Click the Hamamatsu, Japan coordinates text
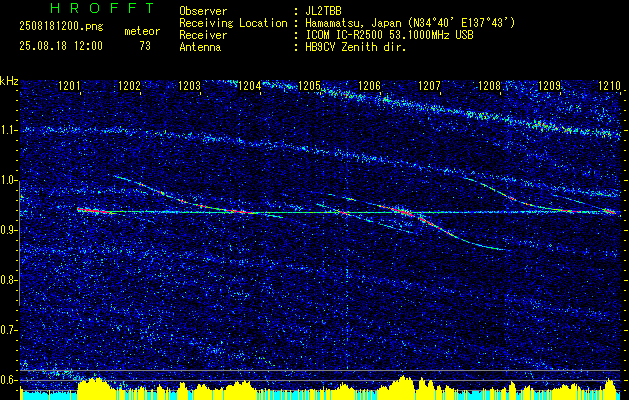The image size is (629, 400). point(410,23)
